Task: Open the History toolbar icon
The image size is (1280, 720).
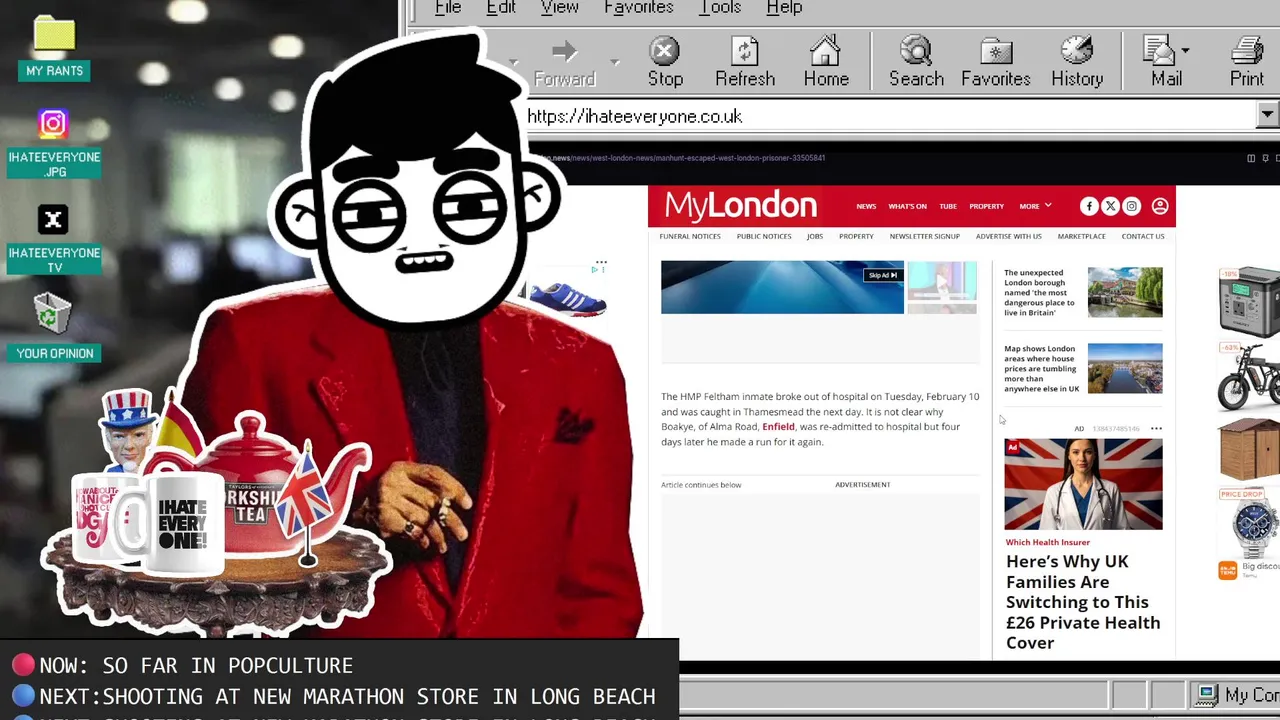Action: pyautogui.click(x=1077, y=62)
